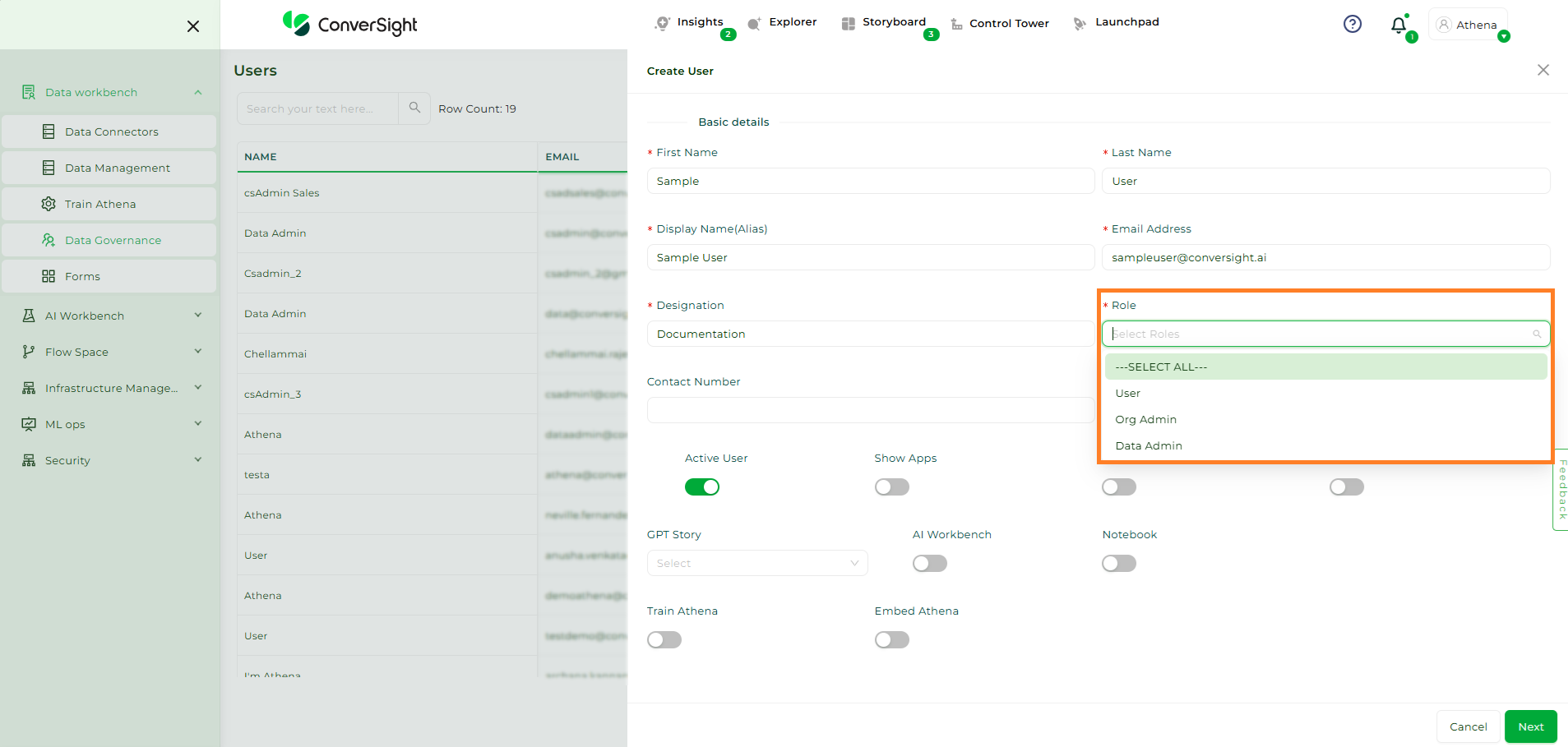The height and width of the screenshot is (747, 1568).
Task: Click the Cancel button
Action: click(1468, 726)
